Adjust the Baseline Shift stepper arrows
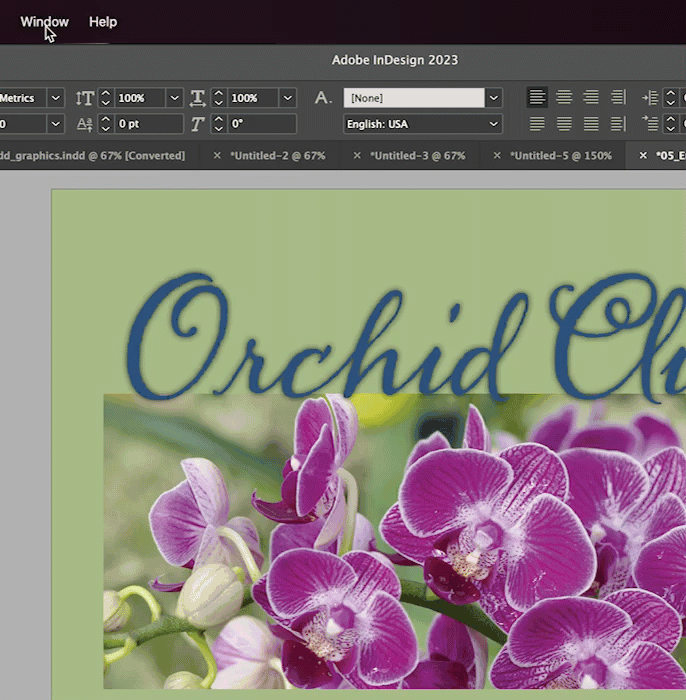686x700 pixels. point(106,124)
